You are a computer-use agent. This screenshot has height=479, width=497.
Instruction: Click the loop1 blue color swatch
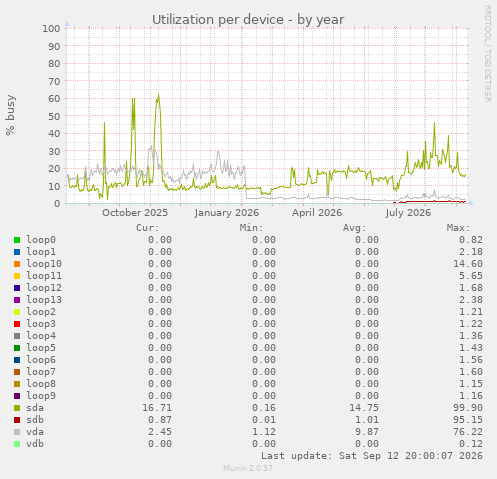tap(17, 252)
